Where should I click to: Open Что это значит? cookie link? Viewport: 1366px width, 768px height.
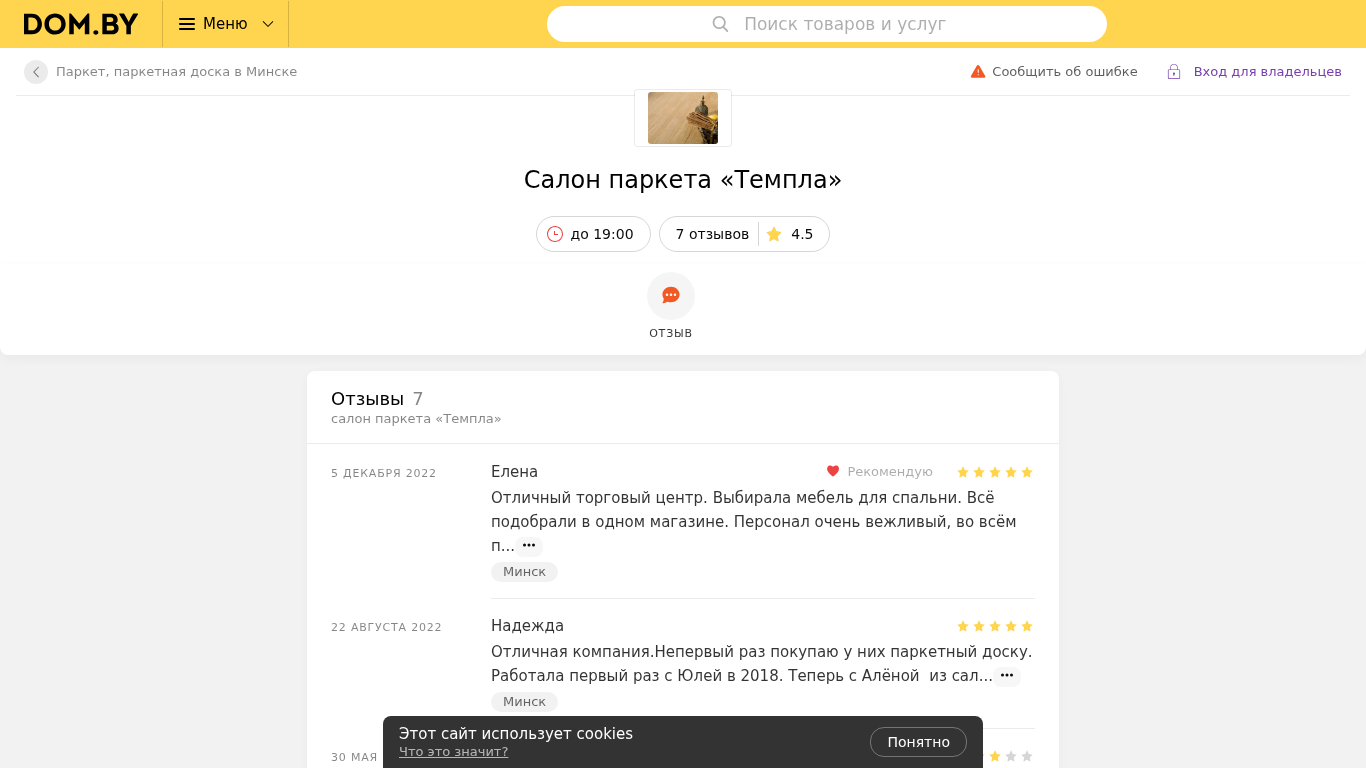coord(453,752)
